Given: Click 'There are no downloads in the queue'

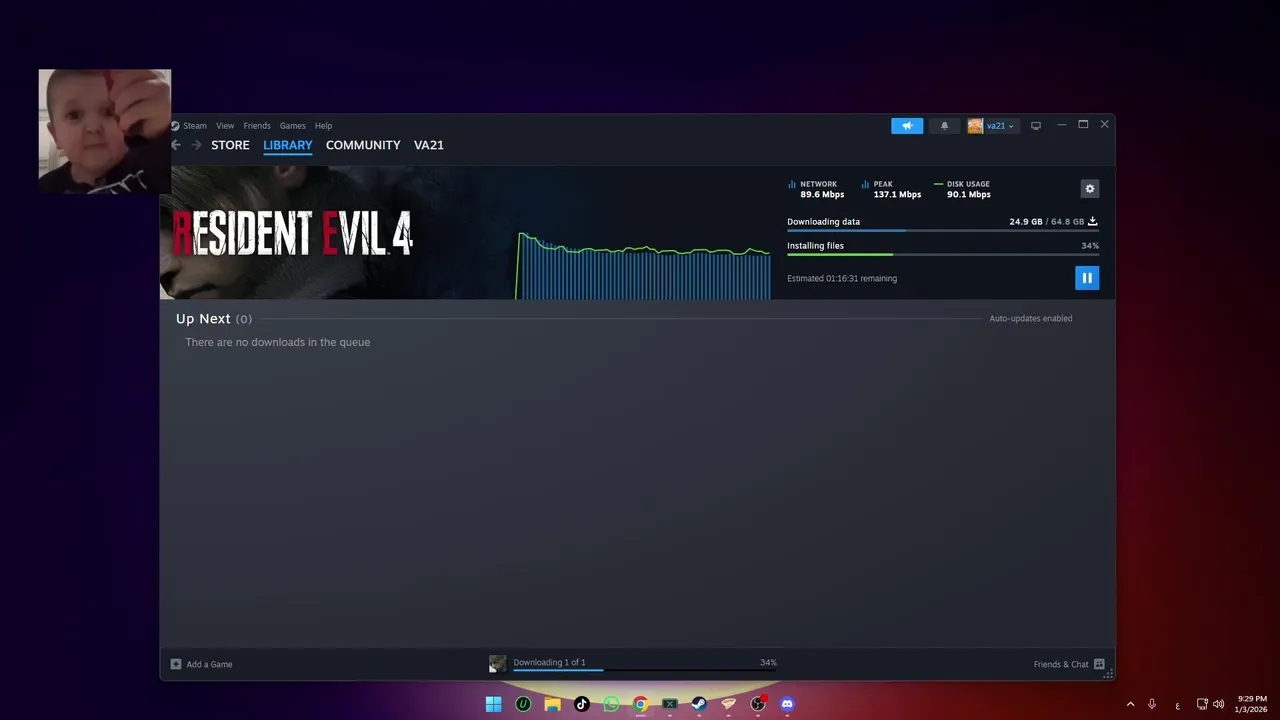Looking at the screenshot, I should click(x=278, y=342).
